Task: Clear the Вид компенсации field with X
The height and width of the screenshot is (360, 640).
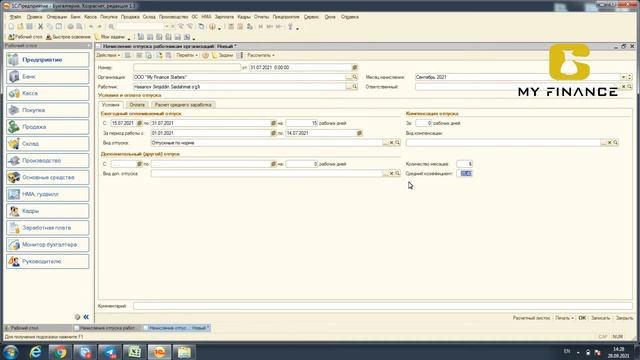Action: pos(609,143)
